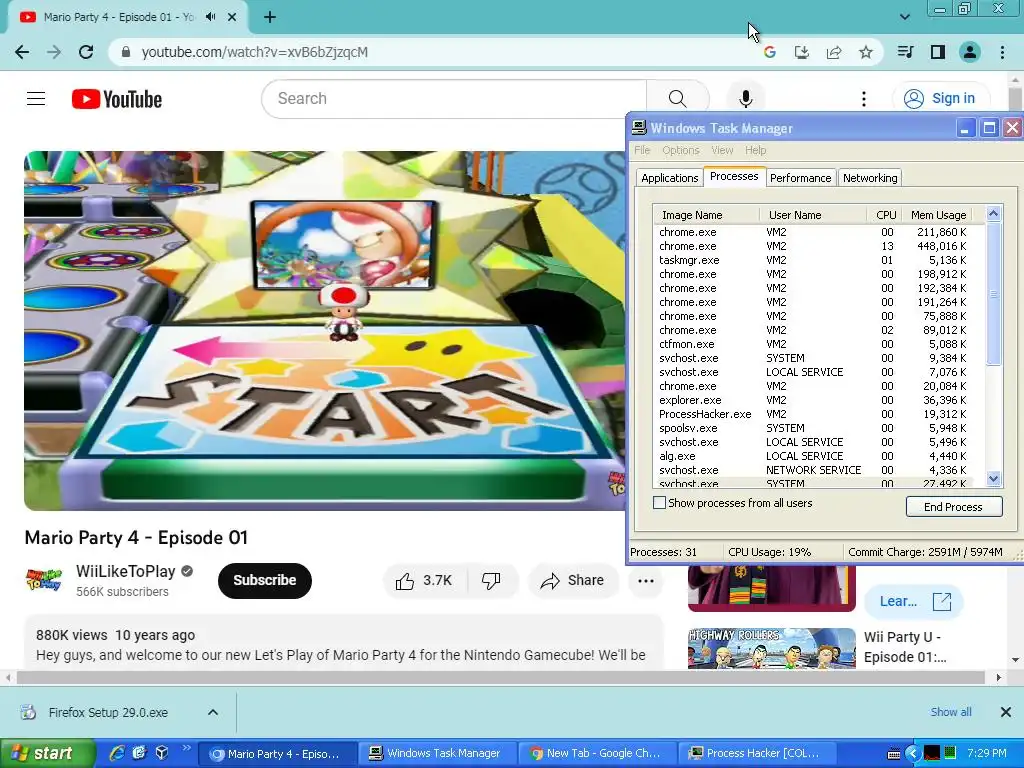Start voice search with the microphone icon
Image resolution: width=1024 pixels, height=768 pixels.
[745, 99]
